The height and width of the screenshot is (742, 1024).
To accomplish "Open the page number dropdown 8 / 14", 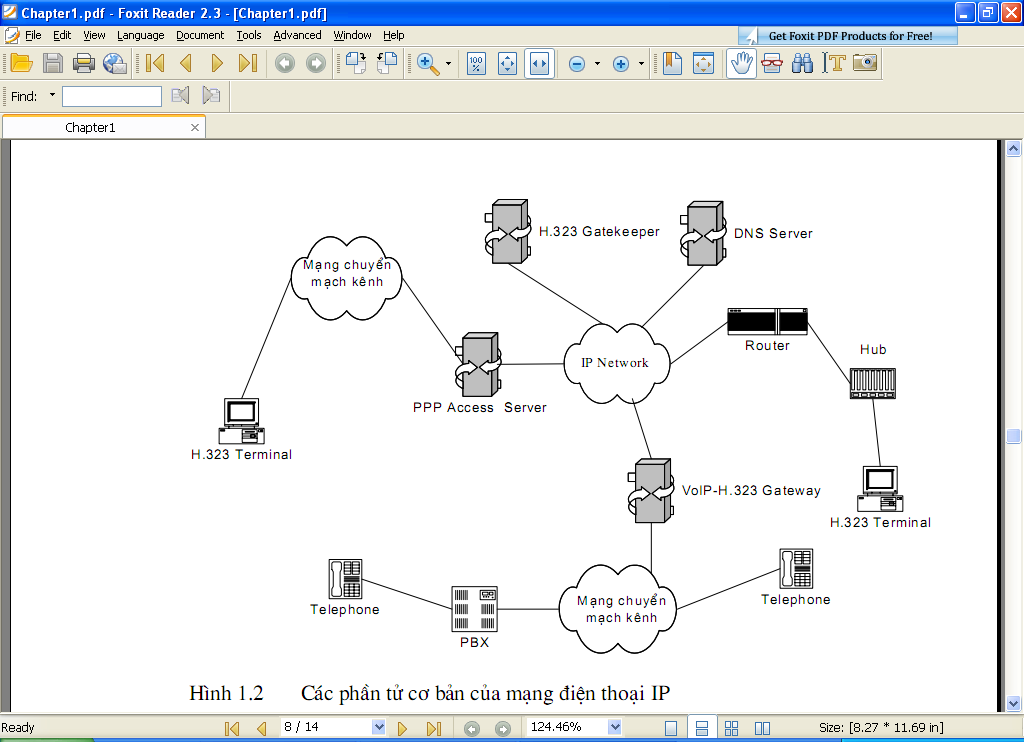I will point(378,726).
